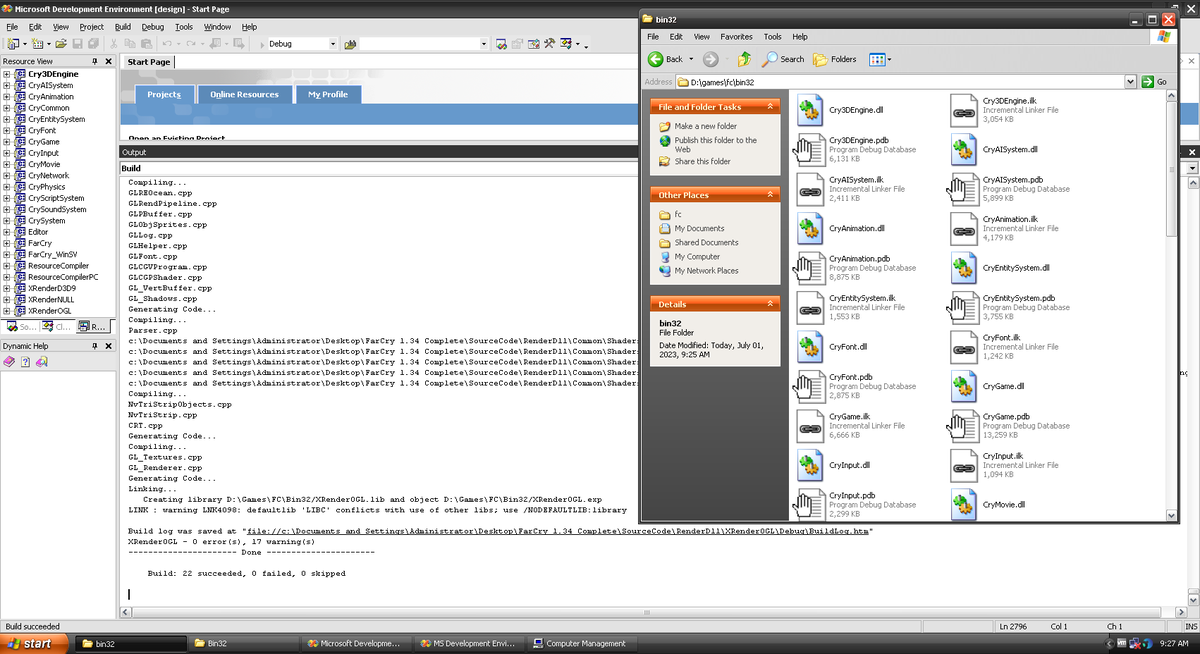The width and height of the screenshot is (1200, 654).
Task: Click the Windows Start button
Action: [36, 643]
